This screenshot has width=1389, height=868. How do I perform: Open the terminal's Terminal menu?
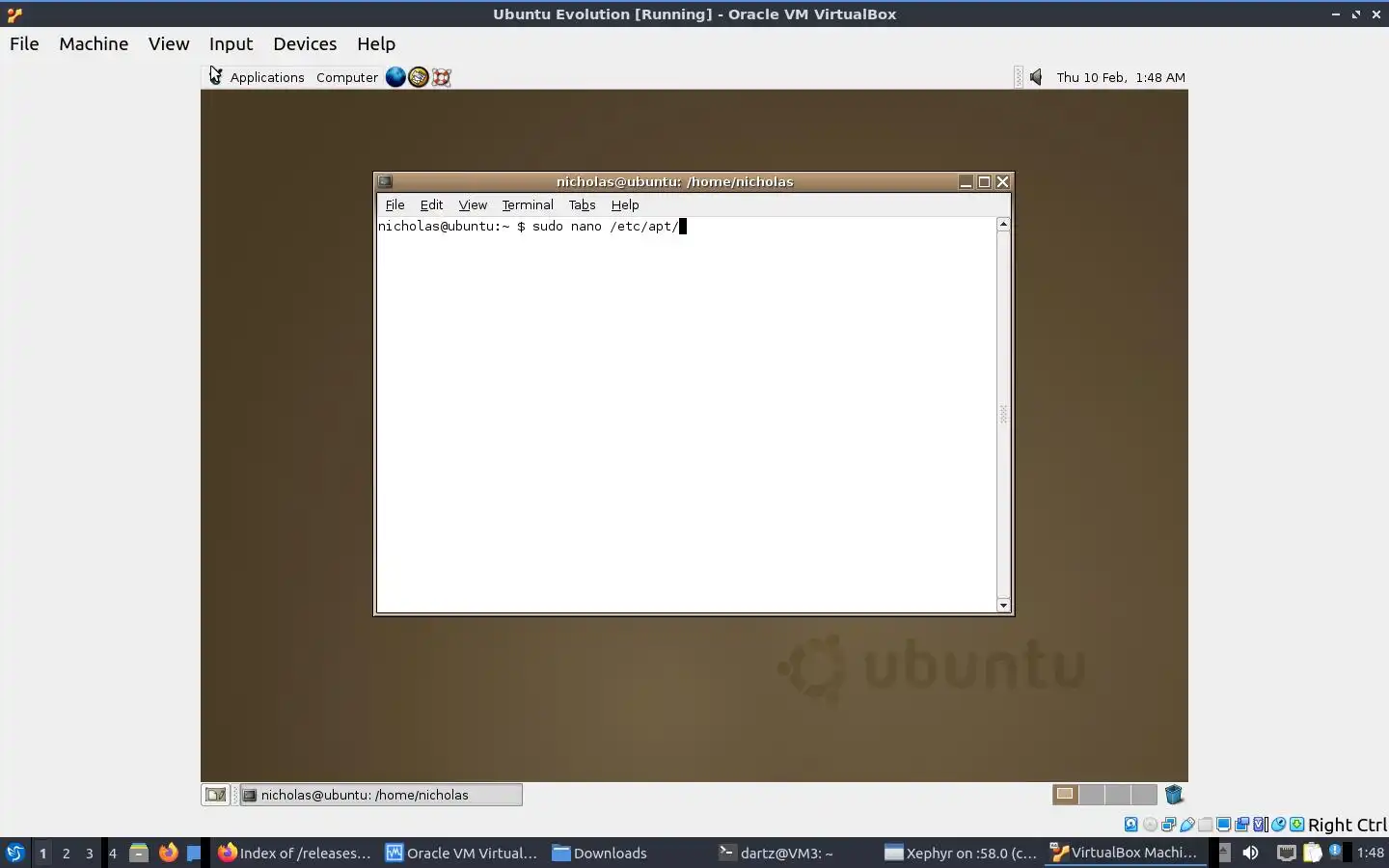[528, 204]
